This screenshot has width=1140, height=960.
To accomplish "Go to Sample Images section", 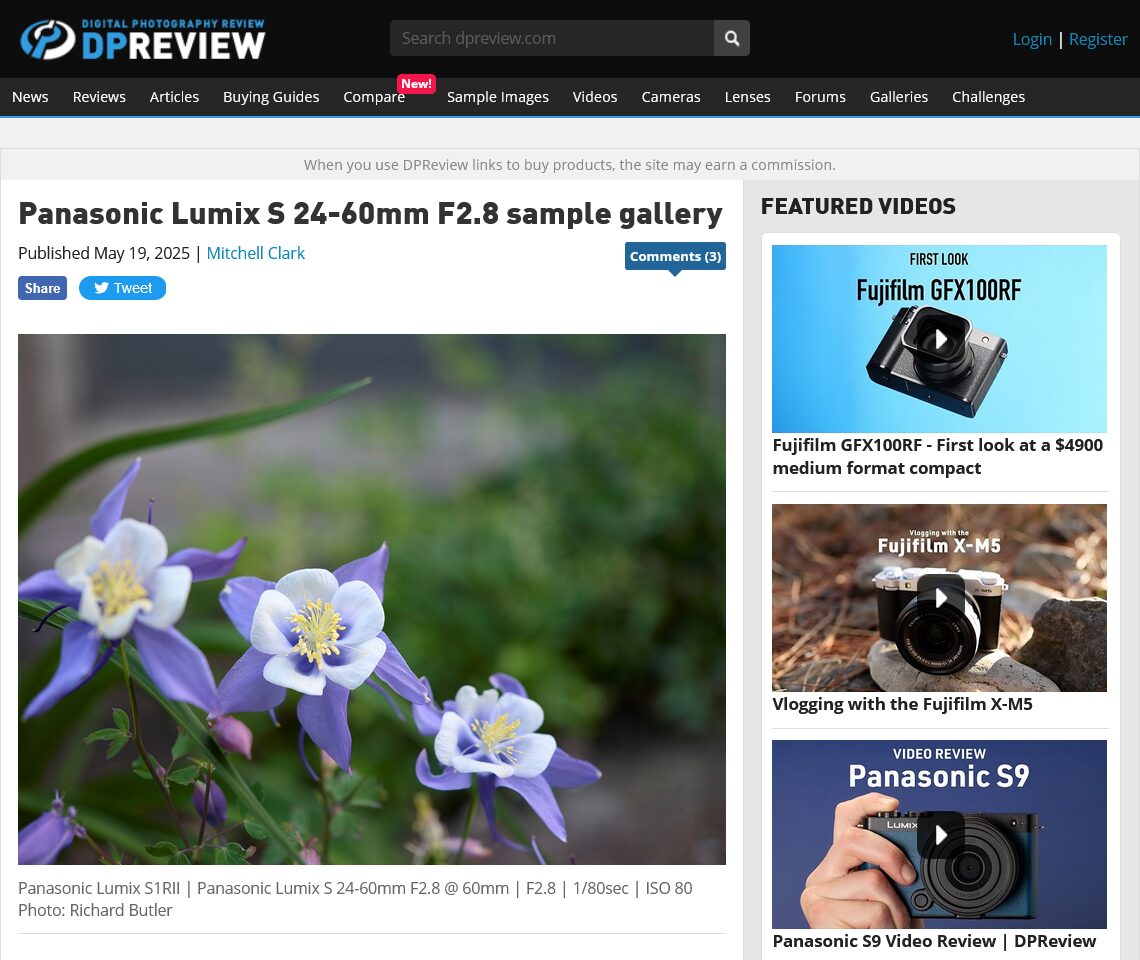I will [x=497, y=97].
